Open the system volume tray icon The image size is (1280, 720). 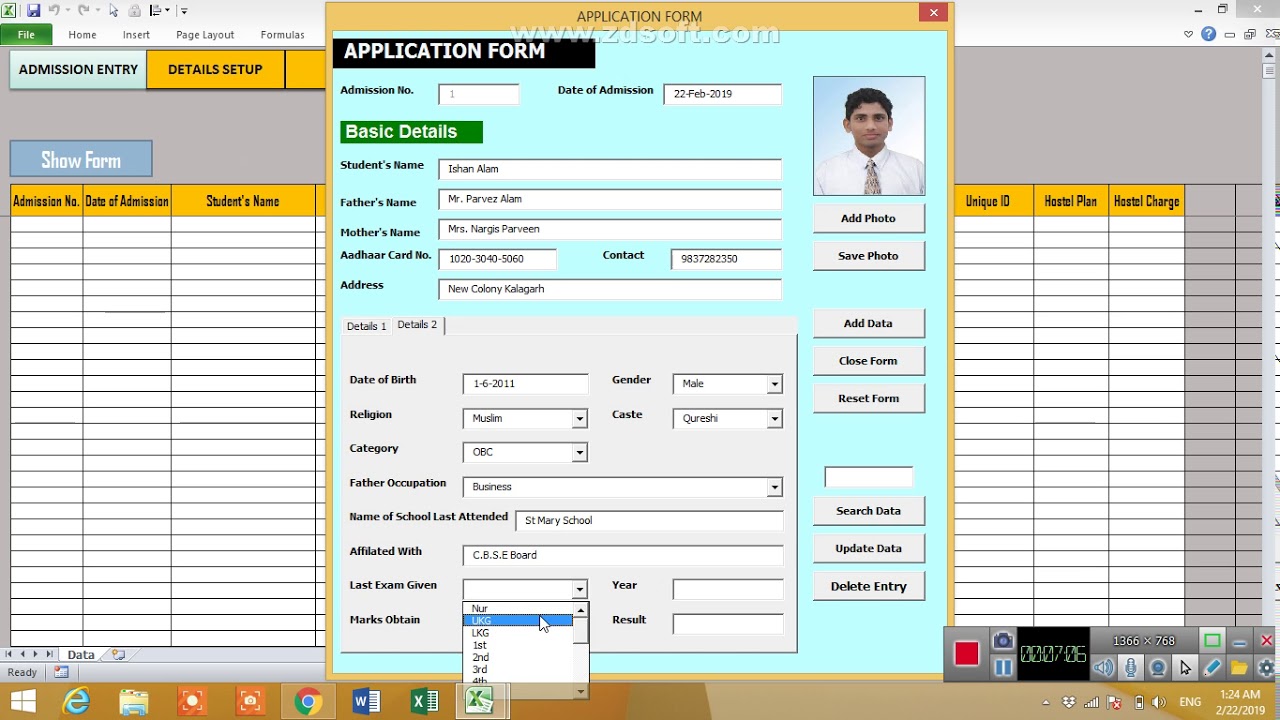[x=1159, y=702]
